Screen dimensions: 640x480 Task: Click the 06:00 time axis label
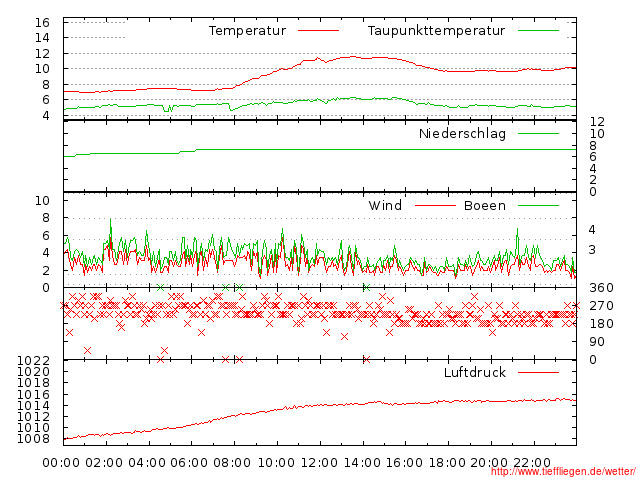pos(189,463)
